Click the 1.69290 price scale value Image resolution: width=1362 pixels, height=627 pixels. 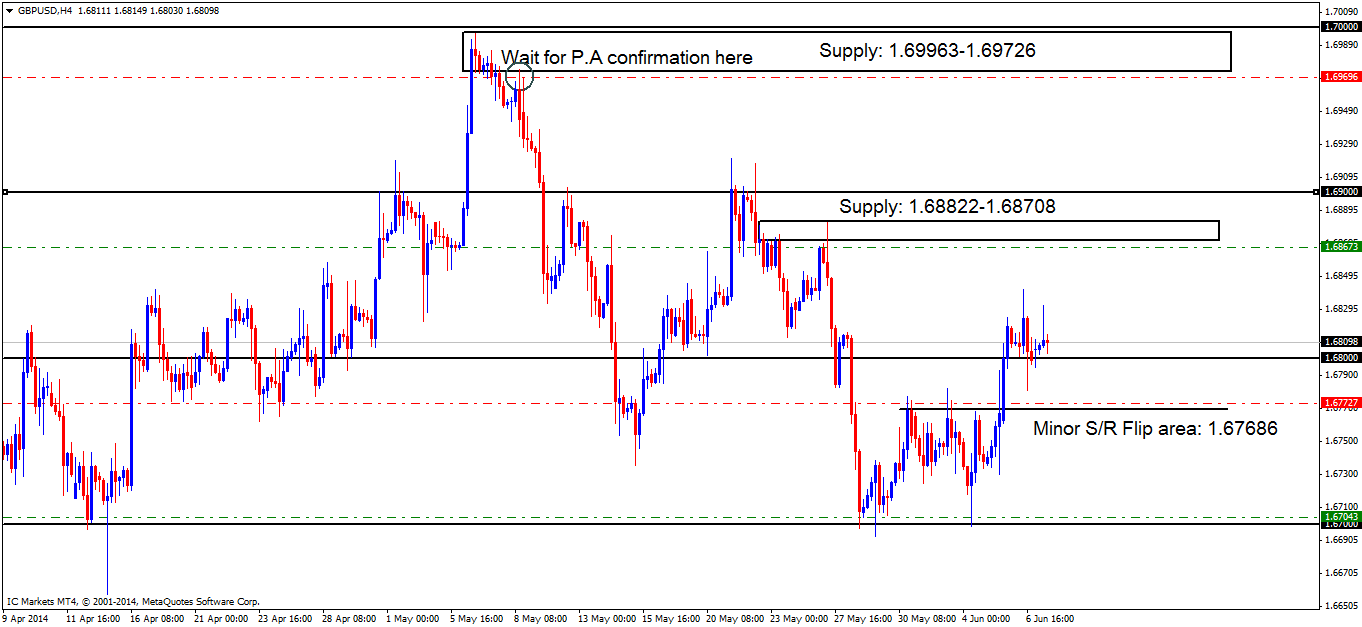click(1340, 143)
